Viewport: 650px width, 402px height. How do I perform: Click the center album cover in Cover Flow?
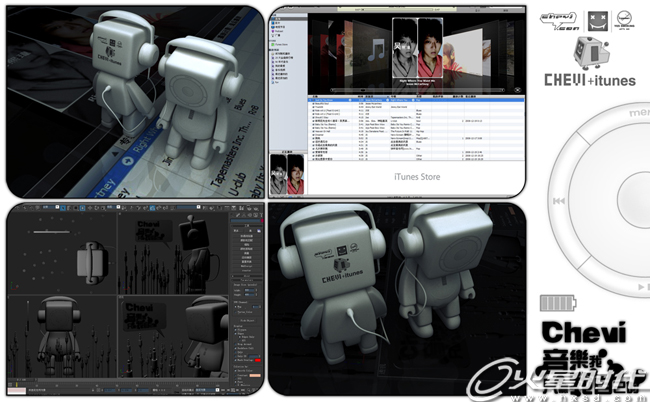click(x=417, y=47)
